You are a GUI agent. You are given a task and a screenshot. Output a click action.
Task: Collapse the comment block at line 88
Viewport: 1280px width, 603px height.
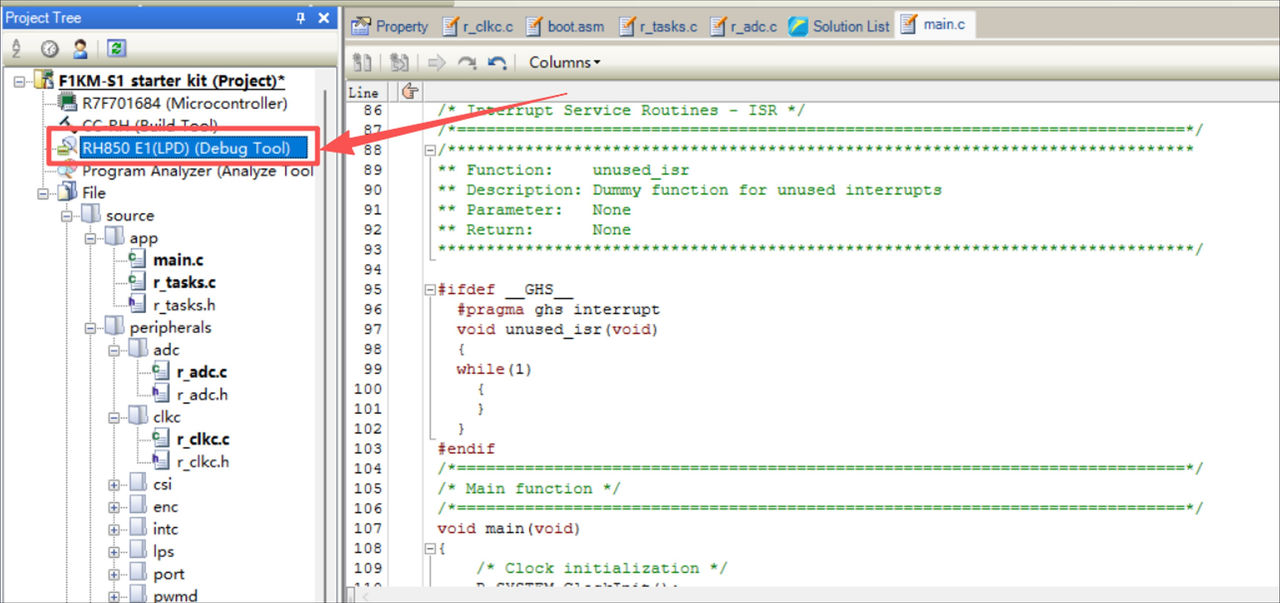(x=430, y=150)
